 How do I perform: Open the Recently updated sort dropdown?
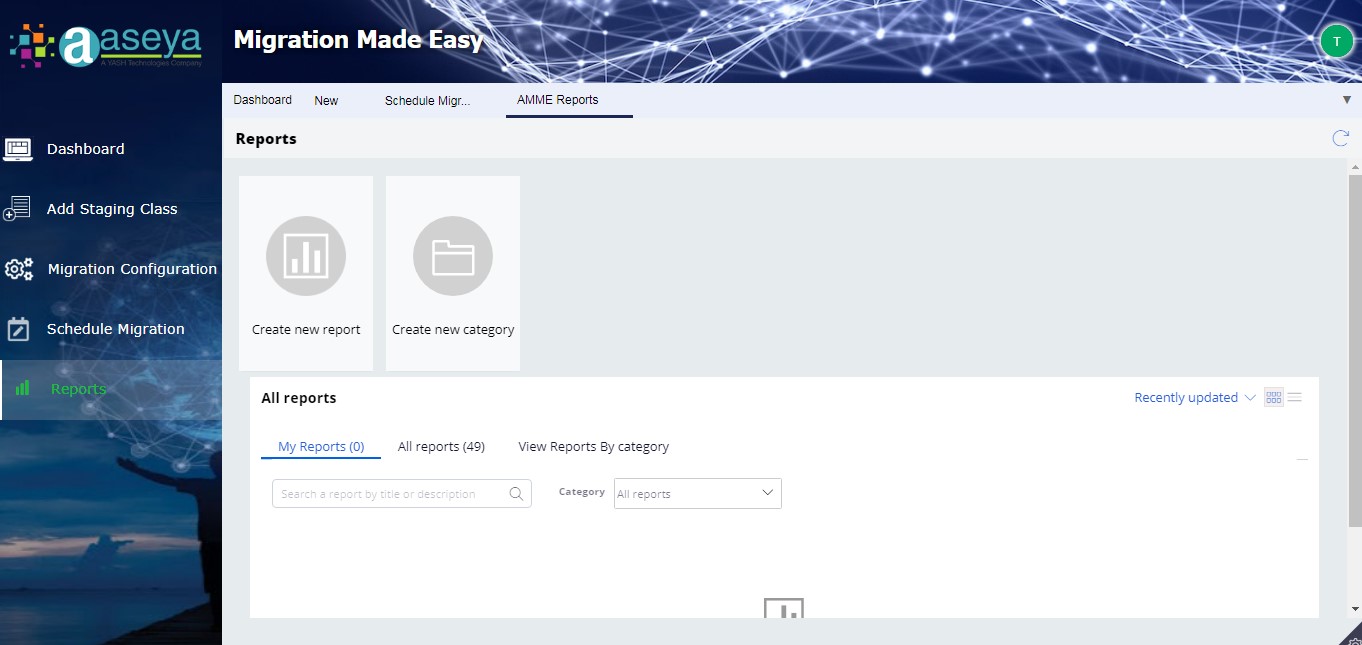coord(1194,397)
